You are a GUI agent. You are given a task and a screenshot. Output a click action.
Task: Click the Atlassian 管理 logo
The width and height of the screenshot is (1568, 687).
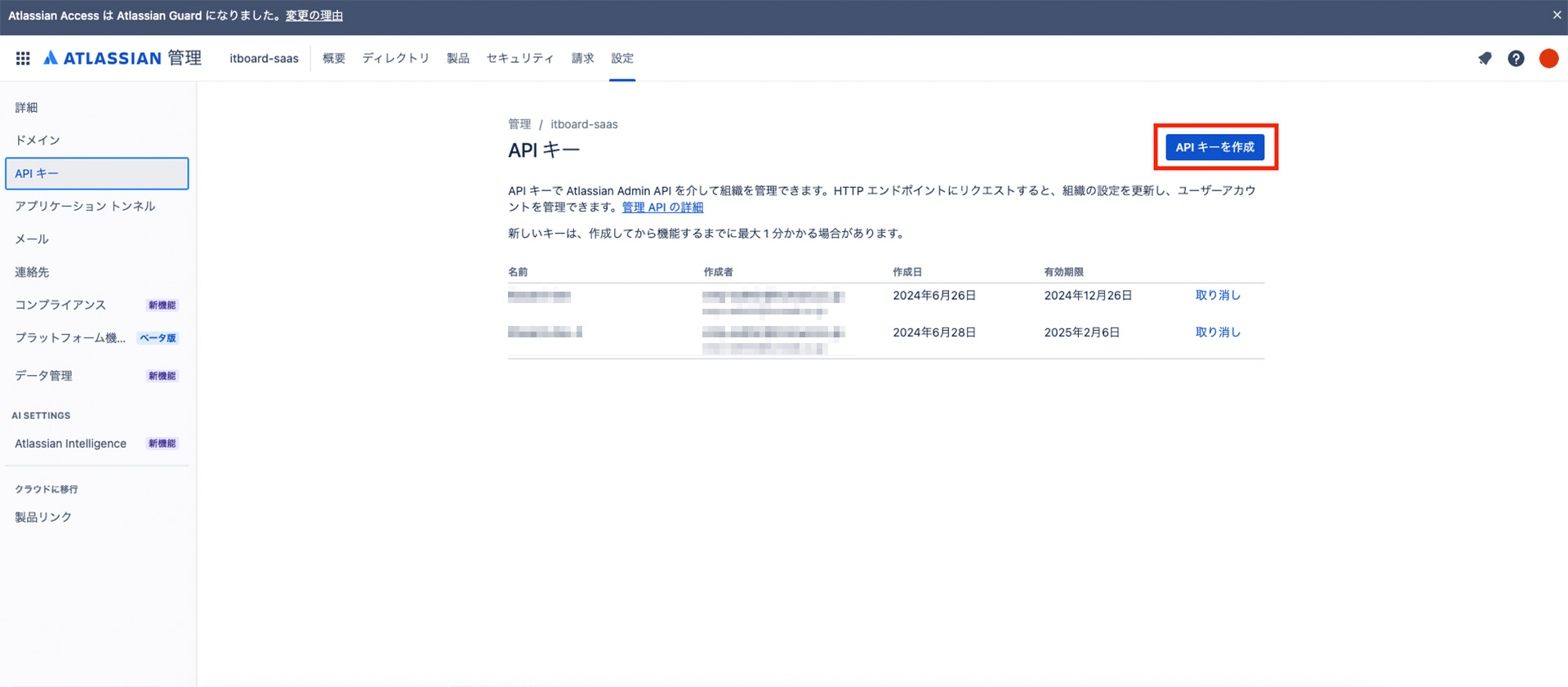(x=122, y=58)
